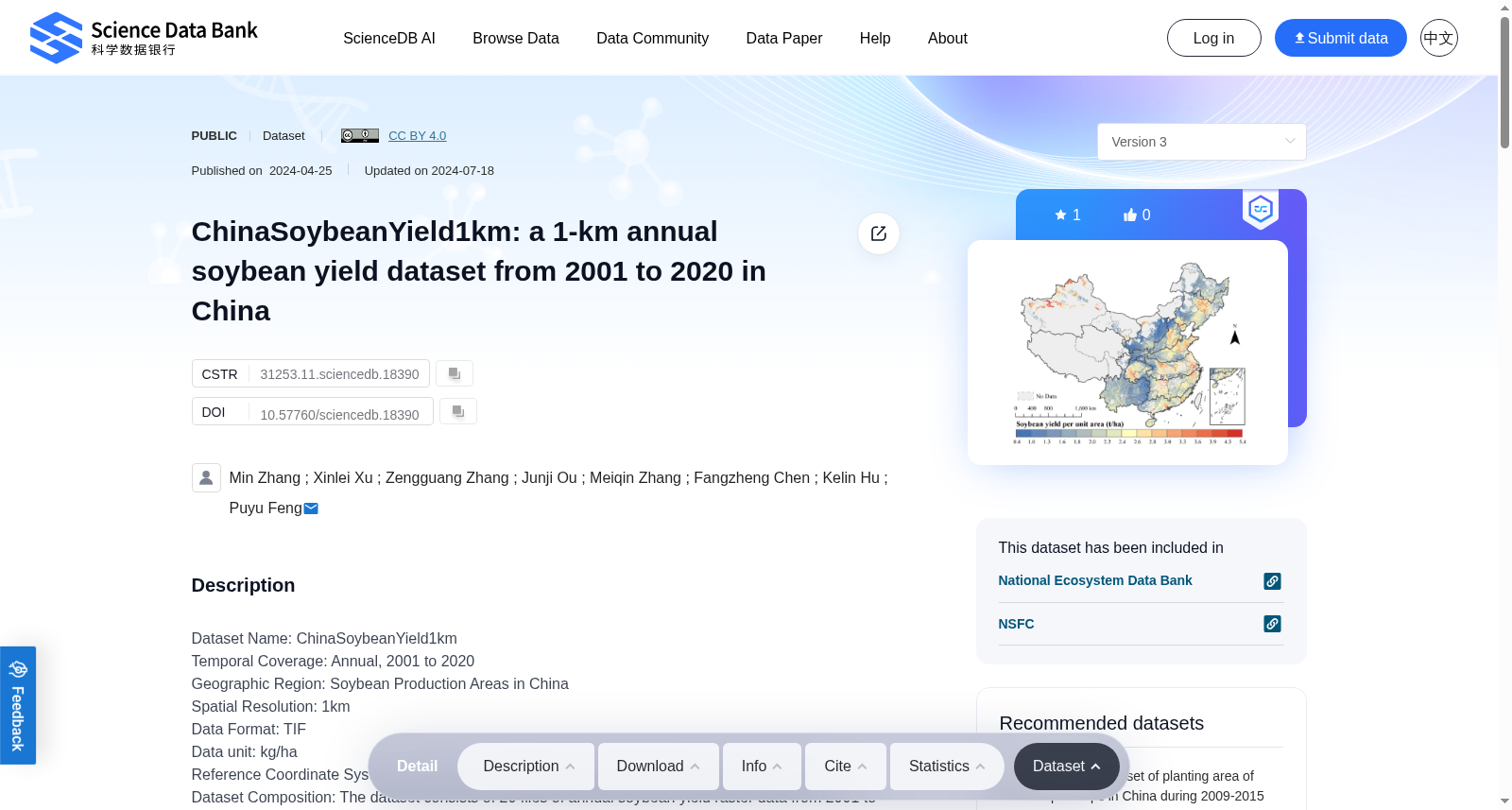Open the share/edit icon beside the title
Screen dimensions: 1512x810
[x=879, y=233]
